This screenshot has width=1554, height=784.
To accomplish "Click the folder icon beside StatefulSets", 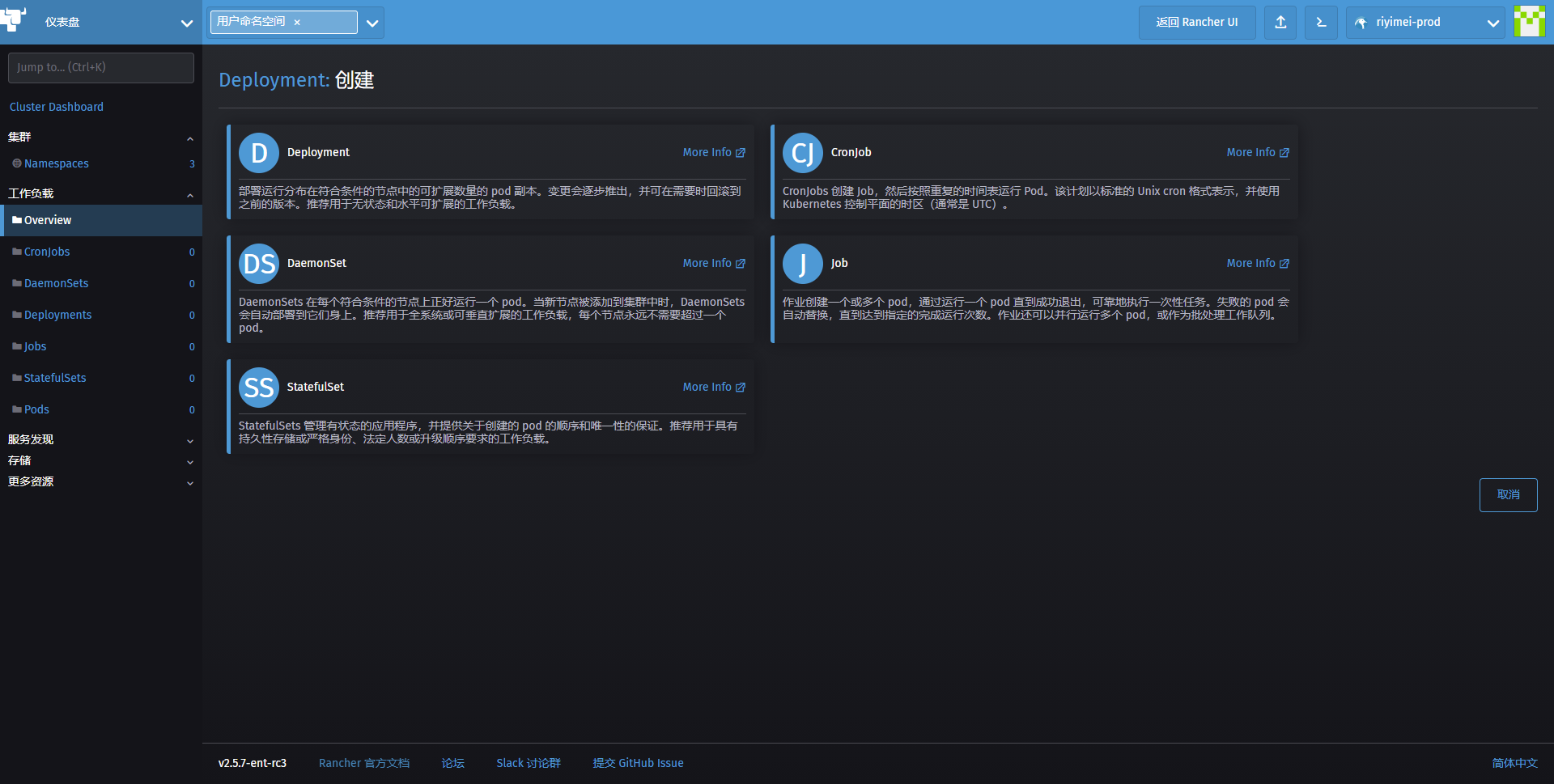I will click(x=17, y=378).
